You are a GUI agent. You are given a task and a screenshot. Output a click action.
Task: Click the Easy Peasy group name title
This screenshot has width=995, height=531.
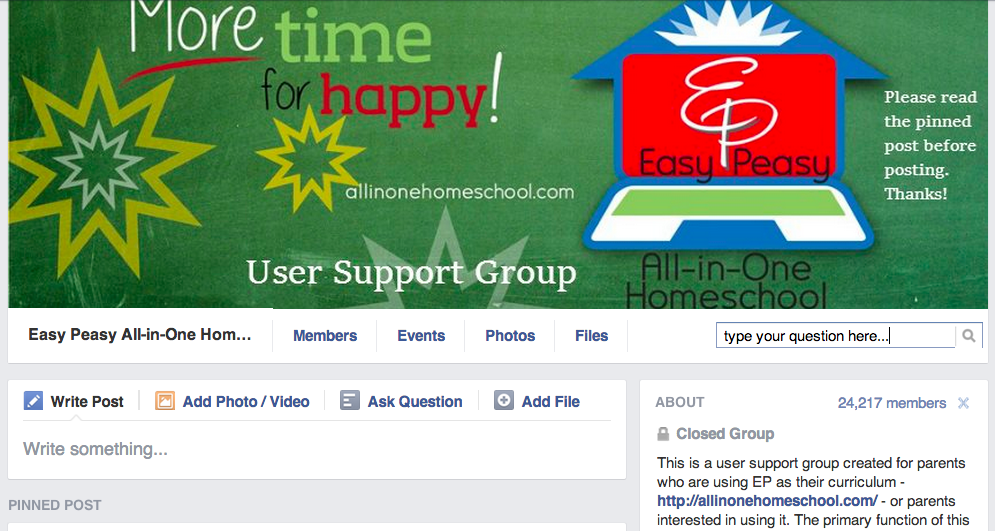[140, 334]
